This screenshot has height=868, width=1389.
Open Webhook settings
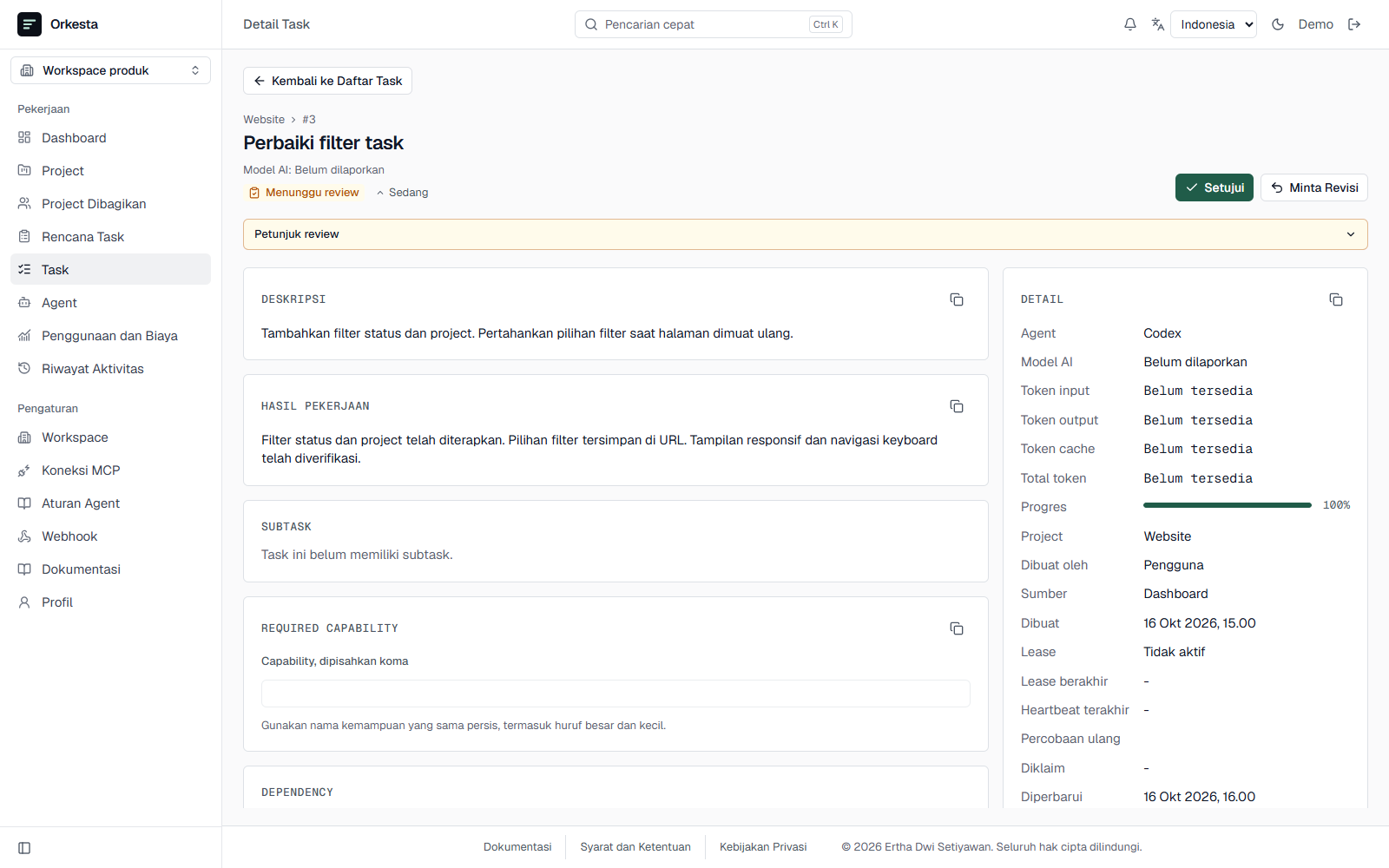[110, 536]
